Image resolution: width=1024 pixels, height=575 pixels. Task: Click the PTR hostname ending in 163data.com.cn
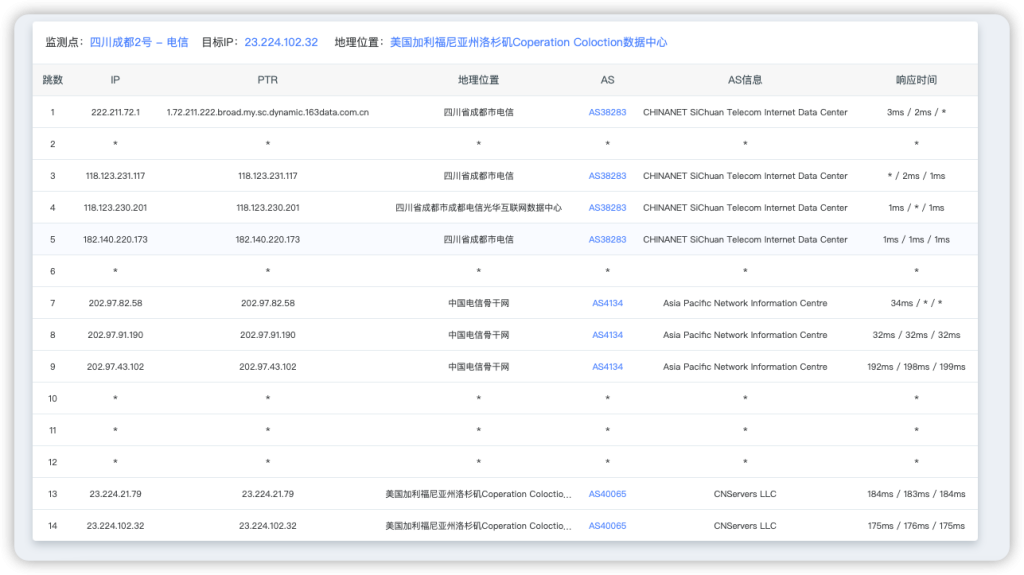(267, 113)
